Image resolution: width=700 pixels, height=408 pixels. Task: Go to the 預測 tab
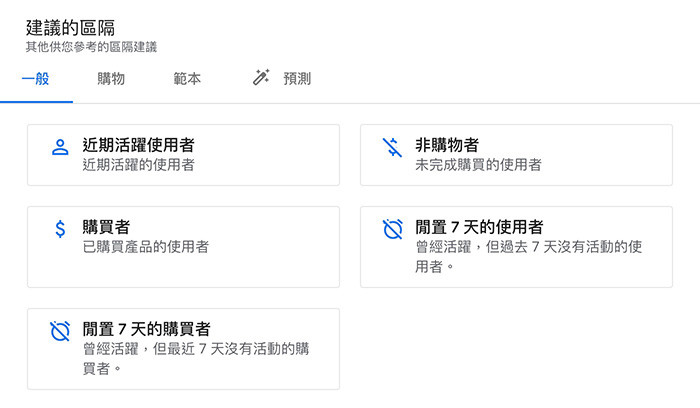coord(297,79)
